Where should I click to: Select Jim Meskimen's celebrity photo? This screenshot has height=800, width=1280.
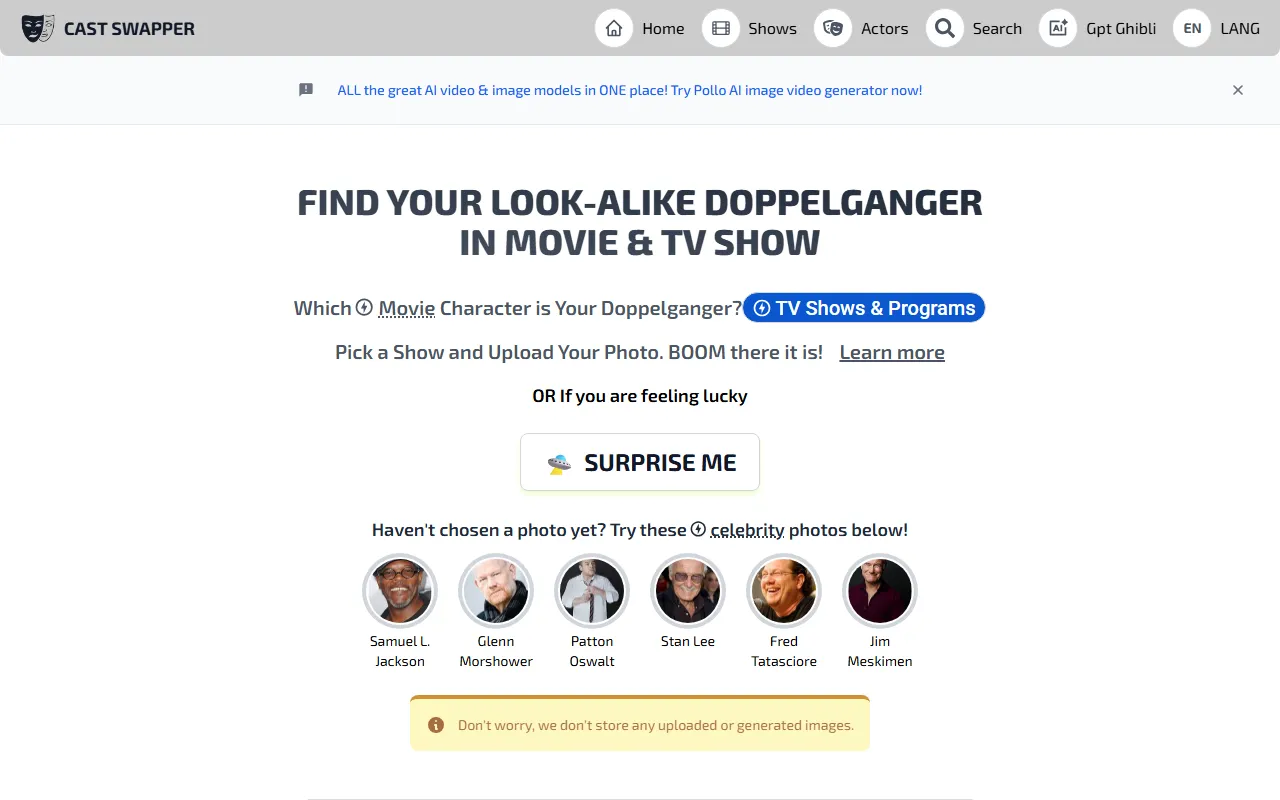880,591
